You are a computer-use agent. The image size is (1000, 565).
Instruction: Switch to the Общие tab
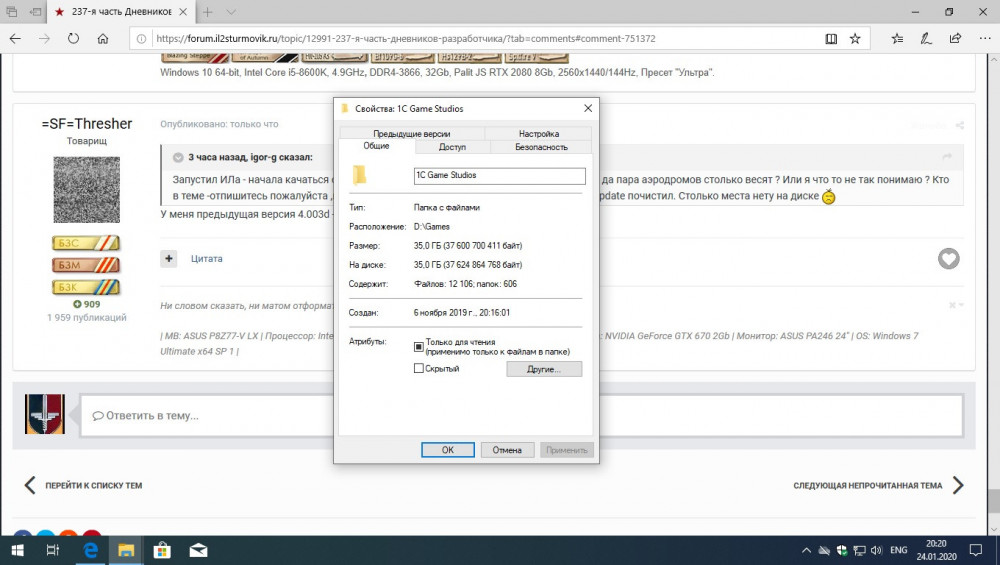(376, 146)
